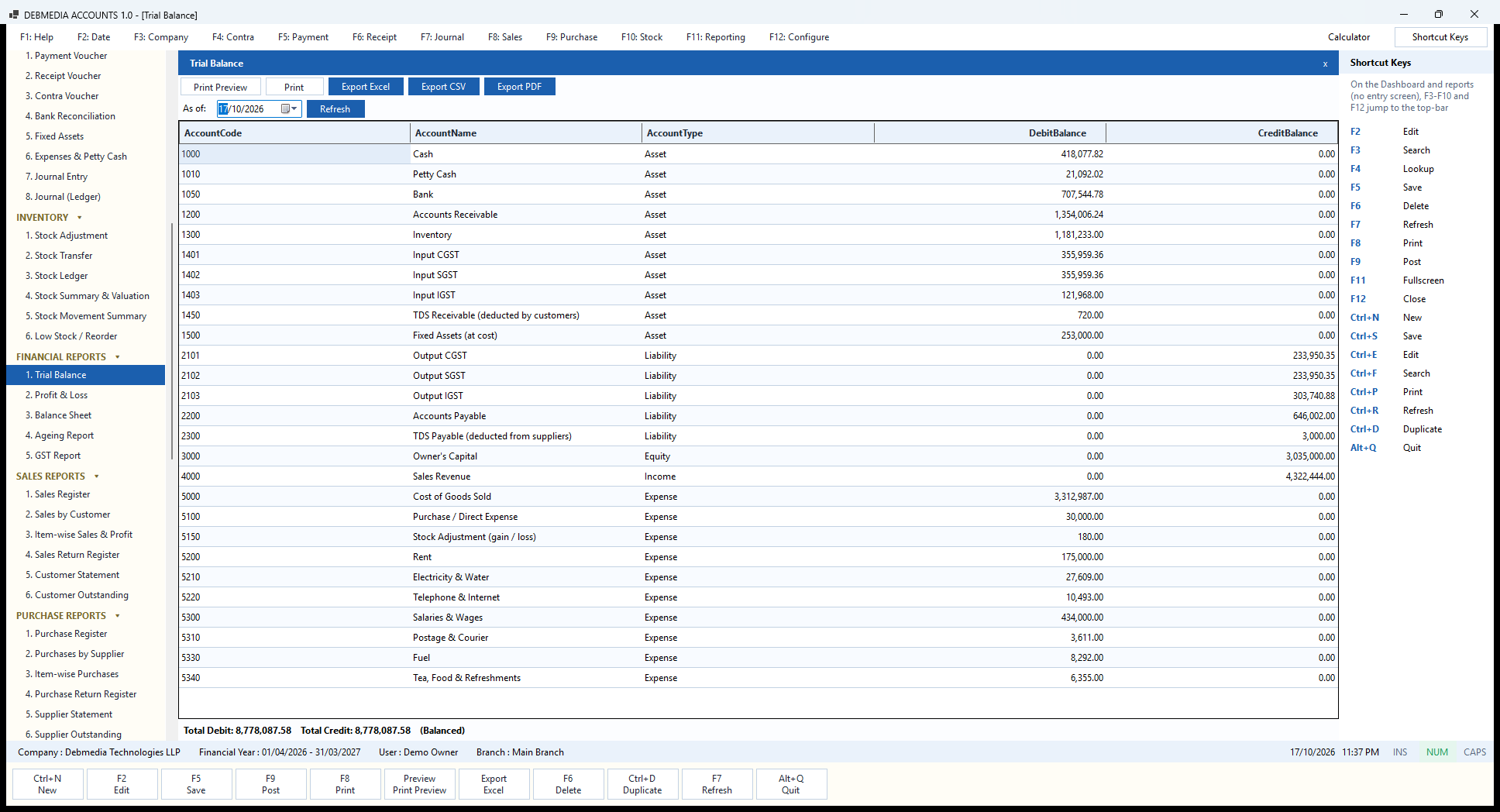1500x812 pixels.
Task: Click the Ctrl+D Duplicate bottom button
Action: click(x=642, y=784)
